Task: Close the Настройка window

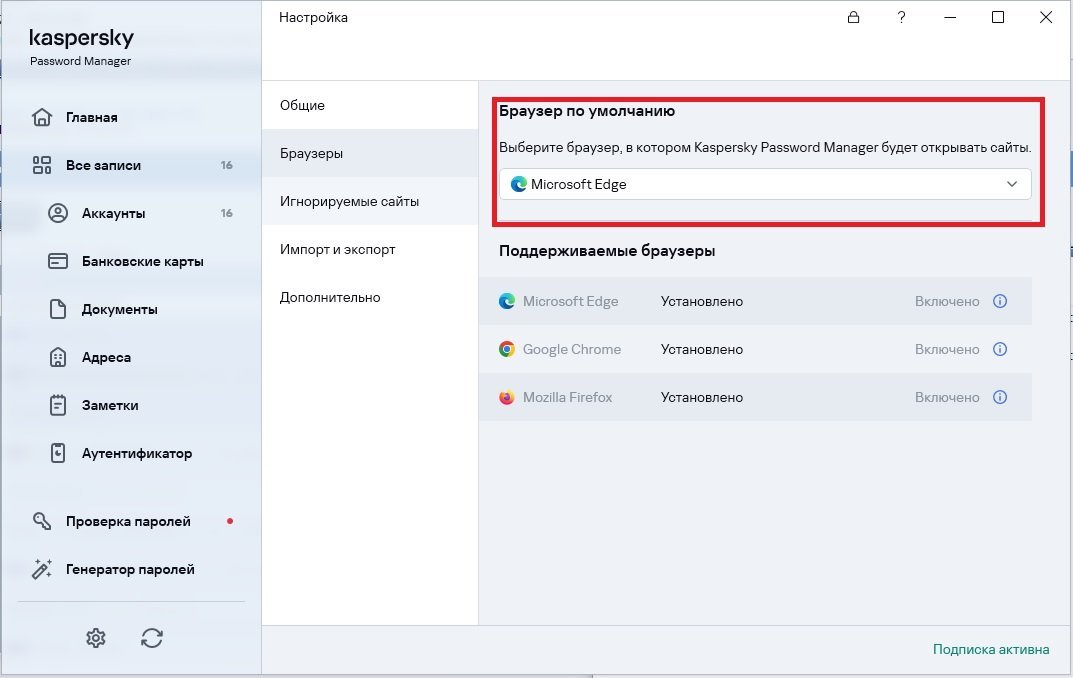Action: pyautogui.click(x=1046, y=17)
